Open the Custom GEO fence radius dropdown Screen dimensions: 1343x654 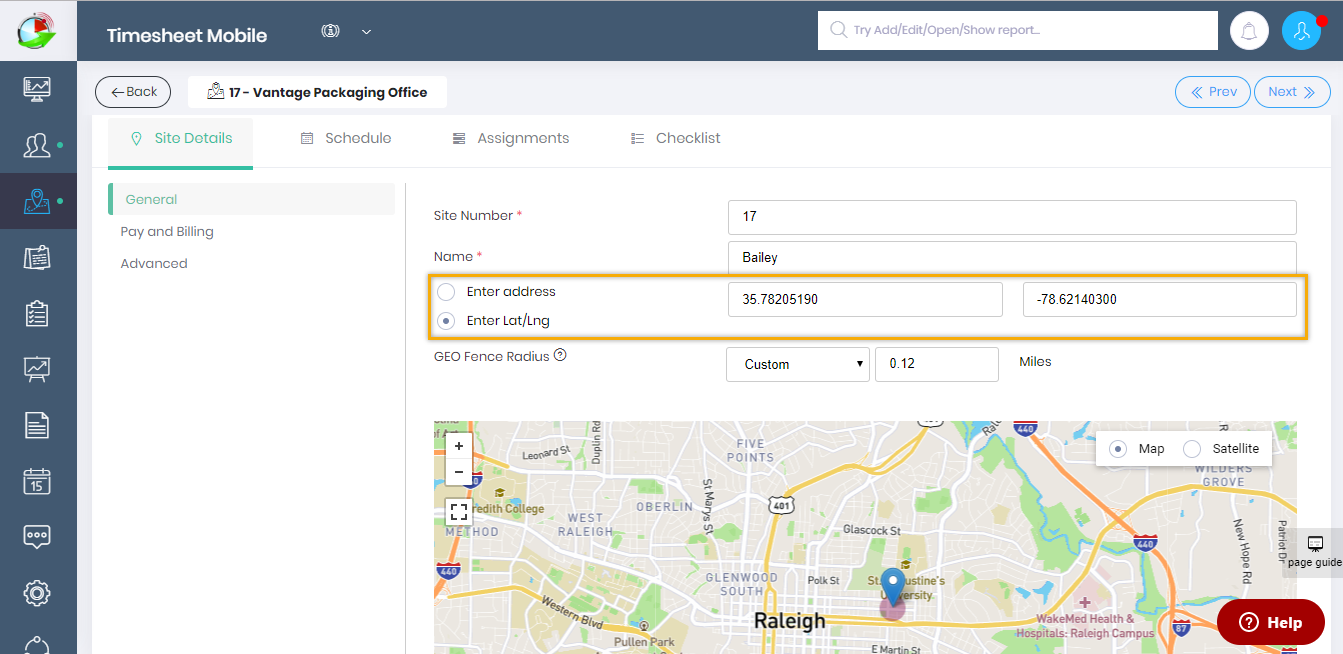click(798, 365)
